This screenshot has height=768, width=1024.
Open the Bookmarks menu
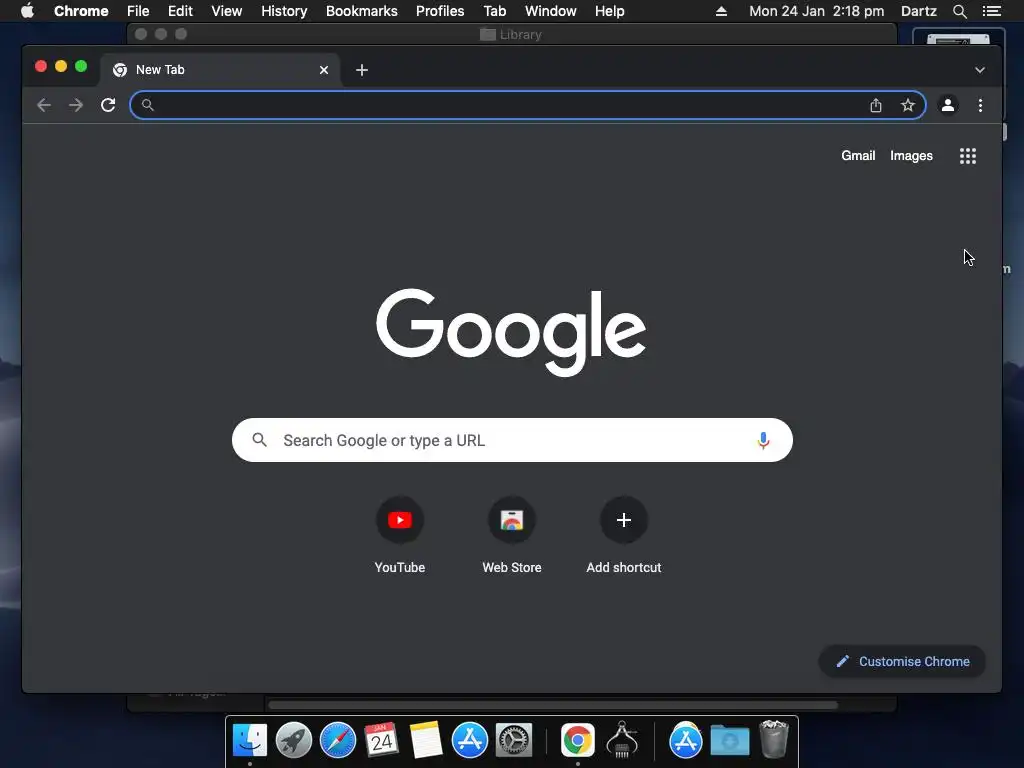(362, 11)
